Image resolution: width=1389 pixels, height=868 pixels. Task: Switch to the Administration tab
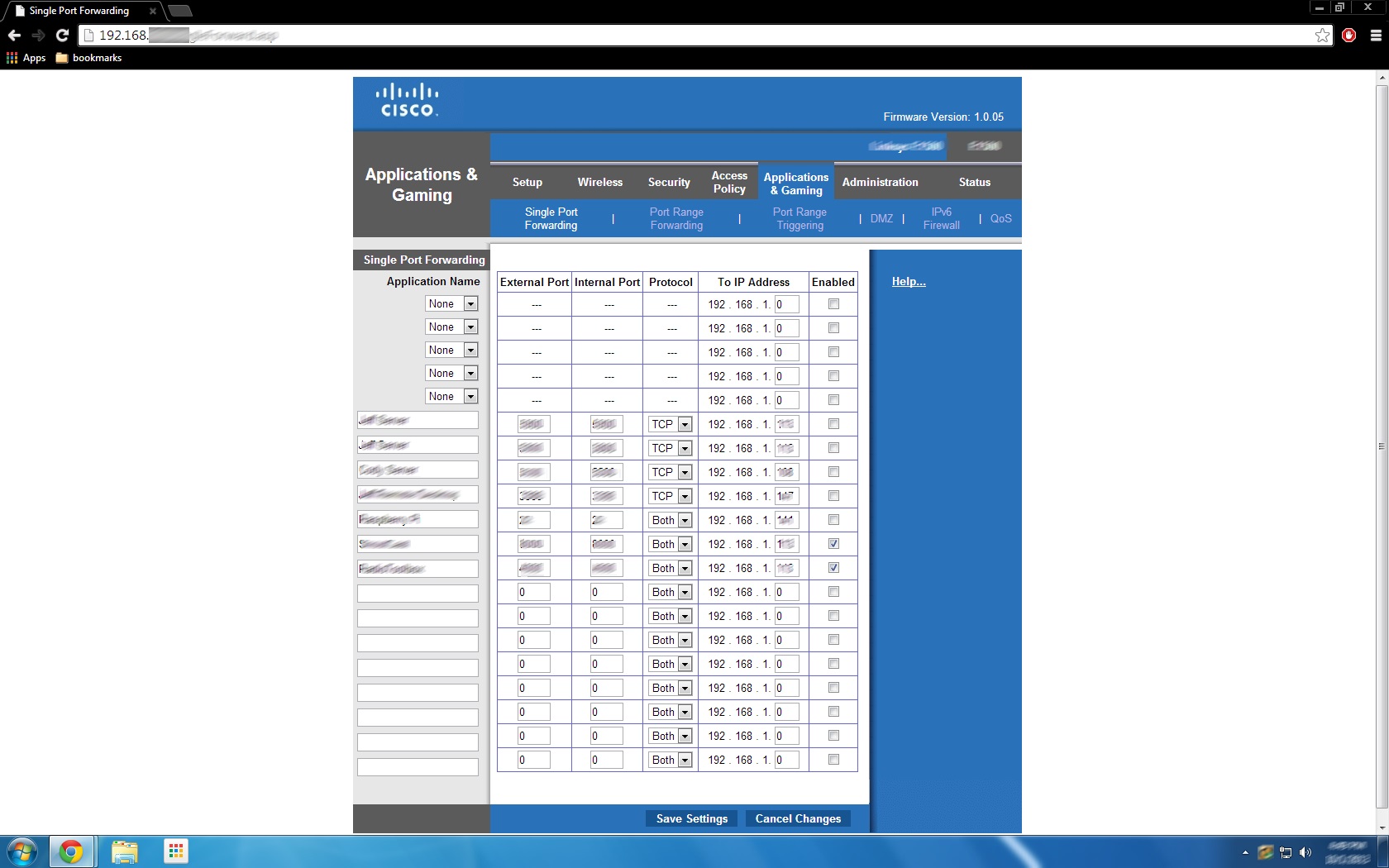(x=879, y=182)
